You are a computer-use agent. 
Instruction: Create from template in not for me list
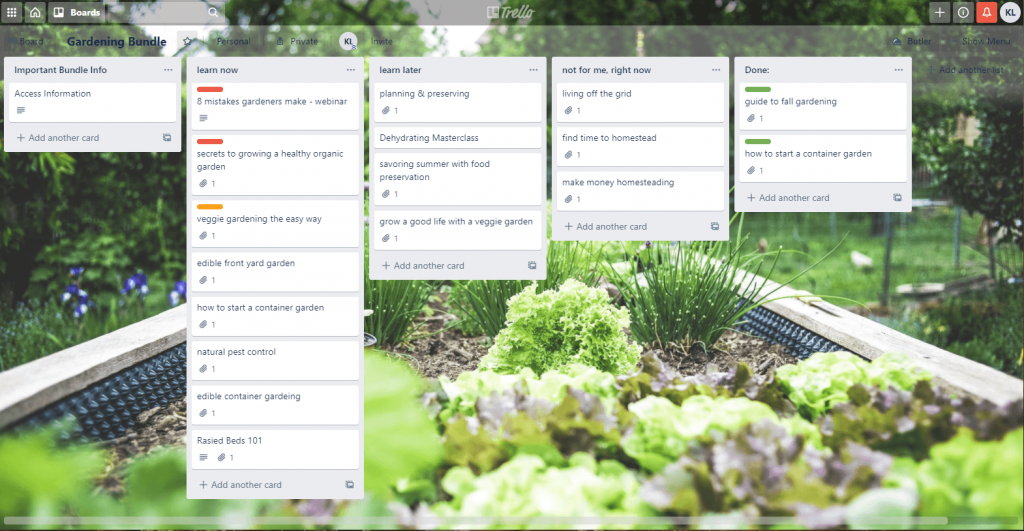pos(715,227)
